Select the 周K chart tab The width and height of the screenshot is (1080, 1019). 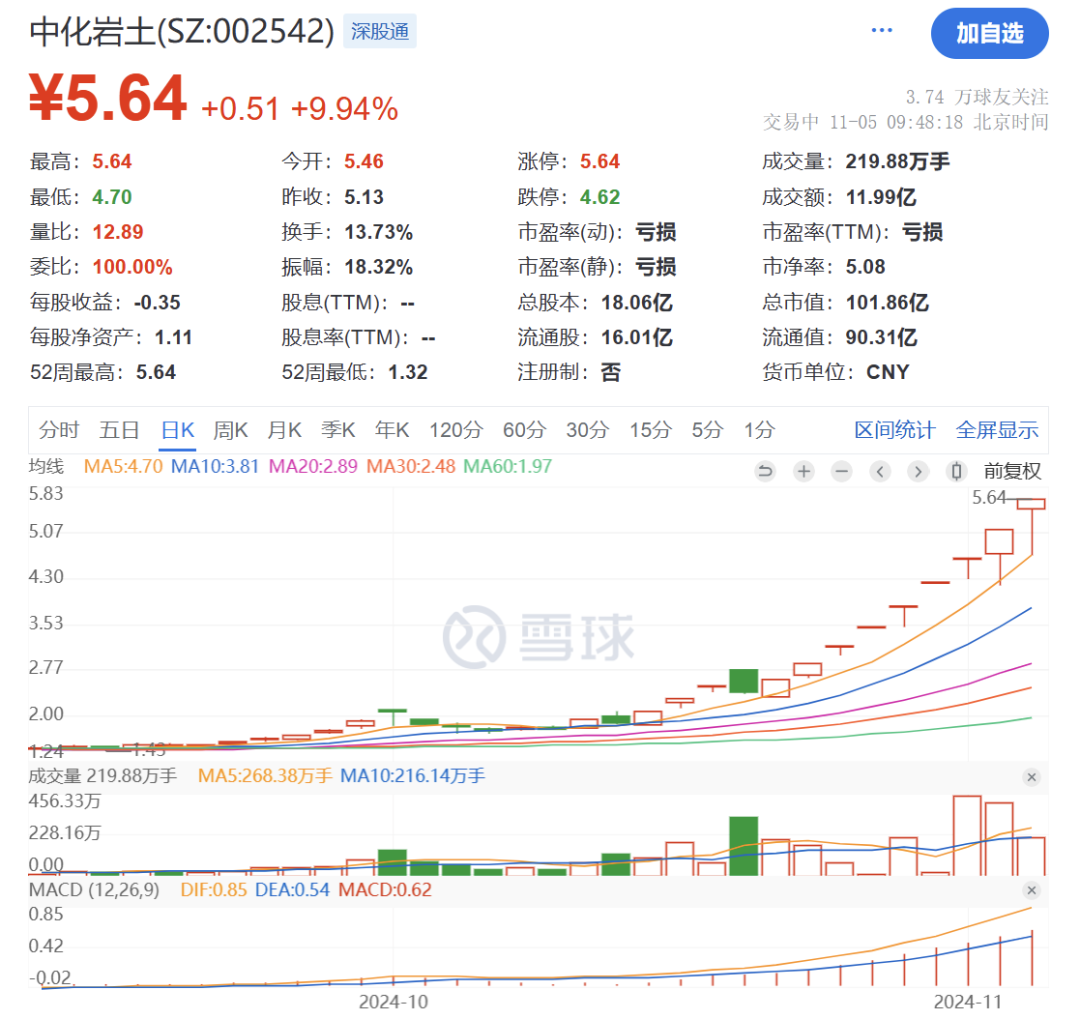[x=230, y=430]
